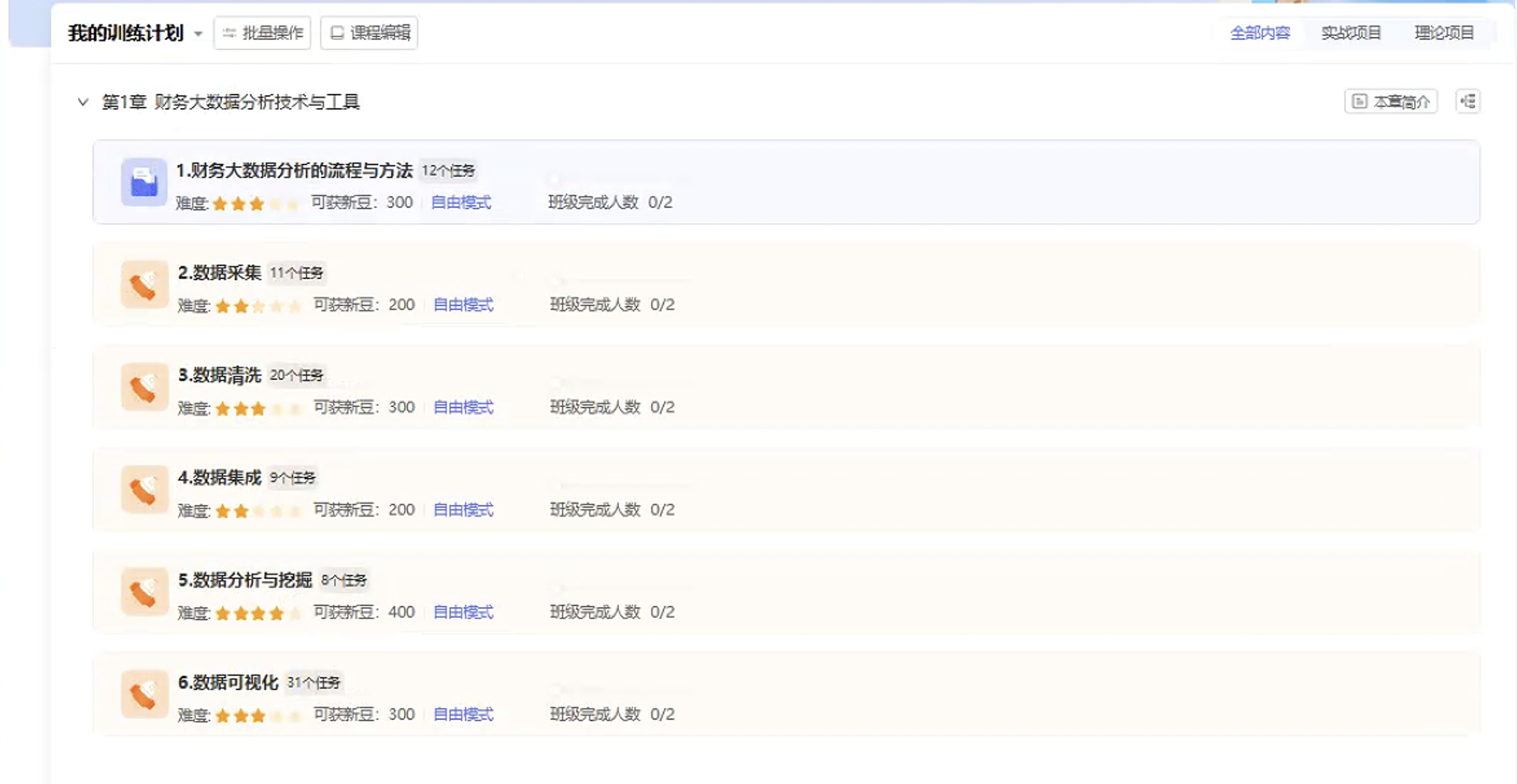Click the orange icon beside 2.数据采集

(x=144, y=284)
